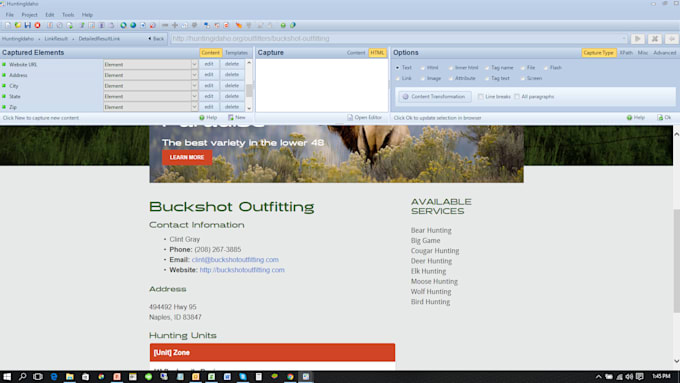Click the volume icon in system tray
The image size is (680, 383).
click(629, 376)
